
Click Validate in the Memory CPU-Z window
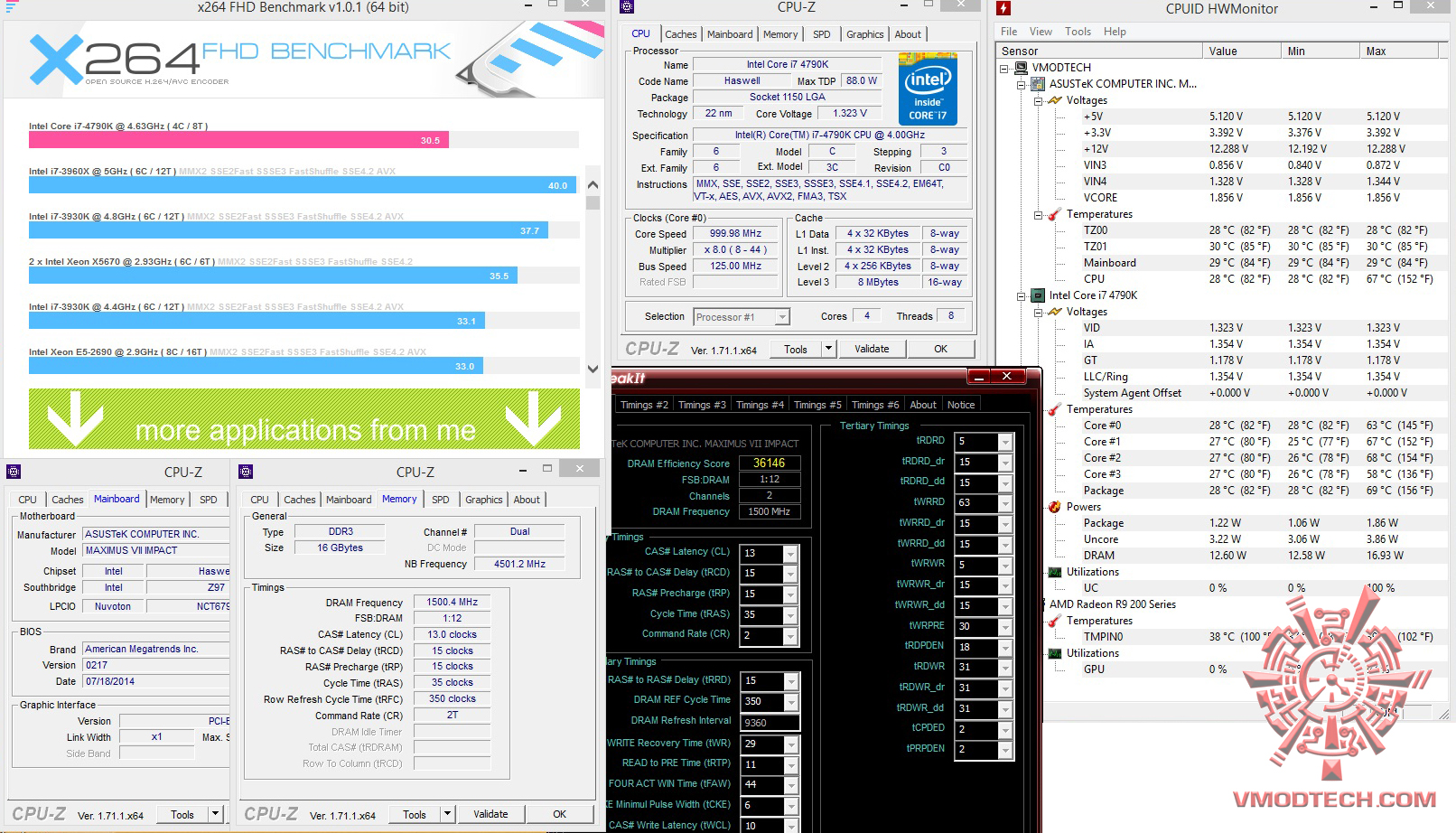[490, 814]
